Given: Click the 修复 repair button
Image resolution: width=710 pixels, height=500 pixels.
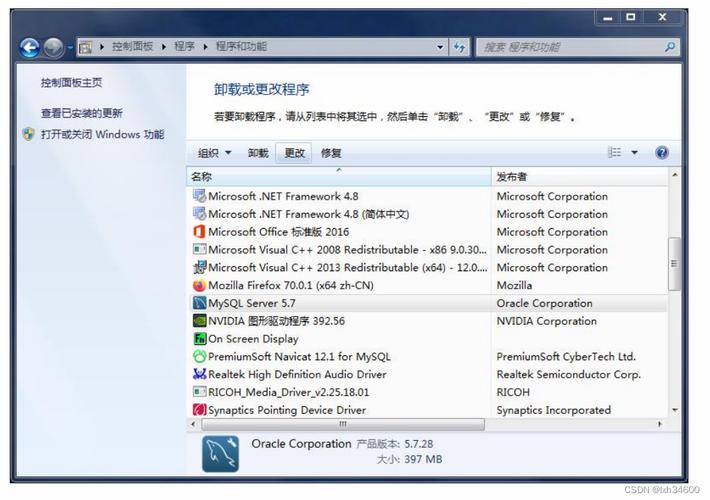Looking at the screenshot, I should tap(331, 153).
